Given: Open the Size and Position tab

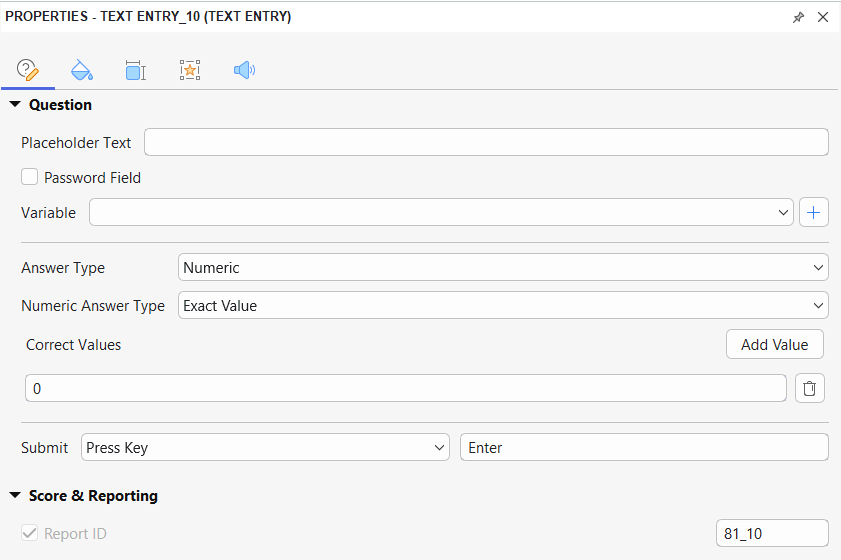Looking at the screenshot, I should click(136, 70).
